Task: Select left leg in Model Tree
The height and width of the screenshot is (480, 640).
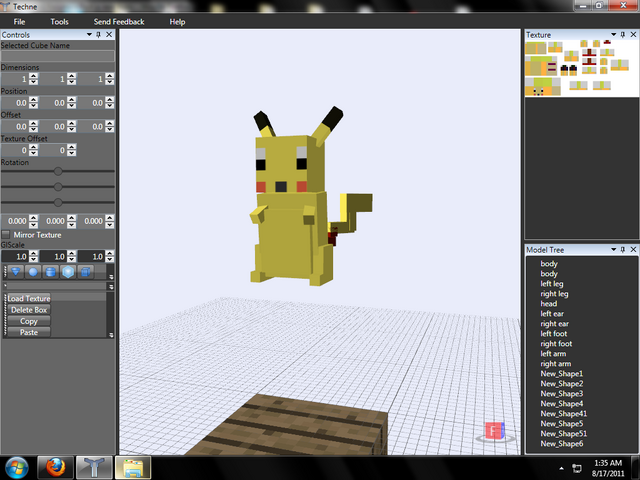Action: pos(552,284)
